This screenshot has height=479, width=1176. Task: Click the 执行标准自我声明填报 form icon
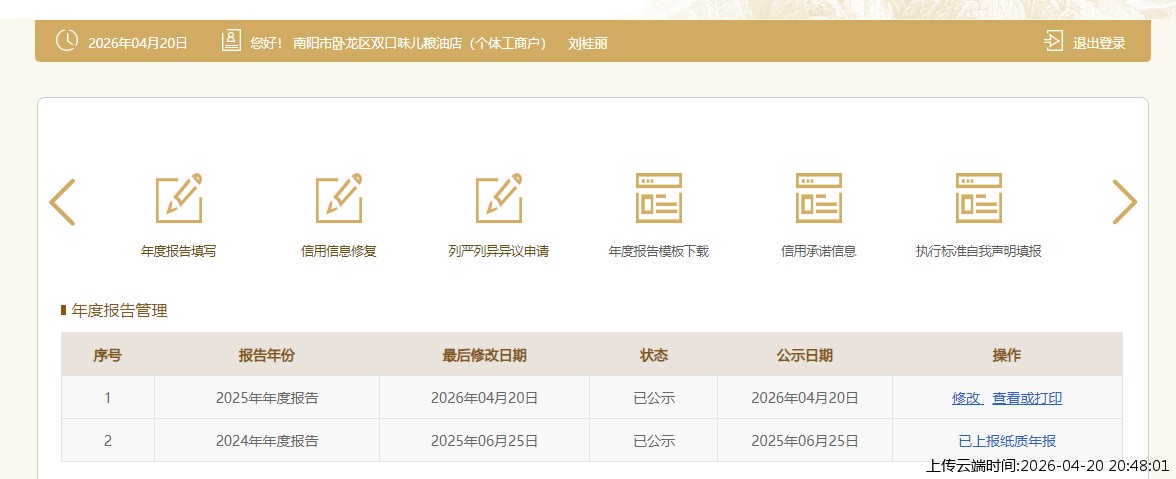tap(979, 198)
